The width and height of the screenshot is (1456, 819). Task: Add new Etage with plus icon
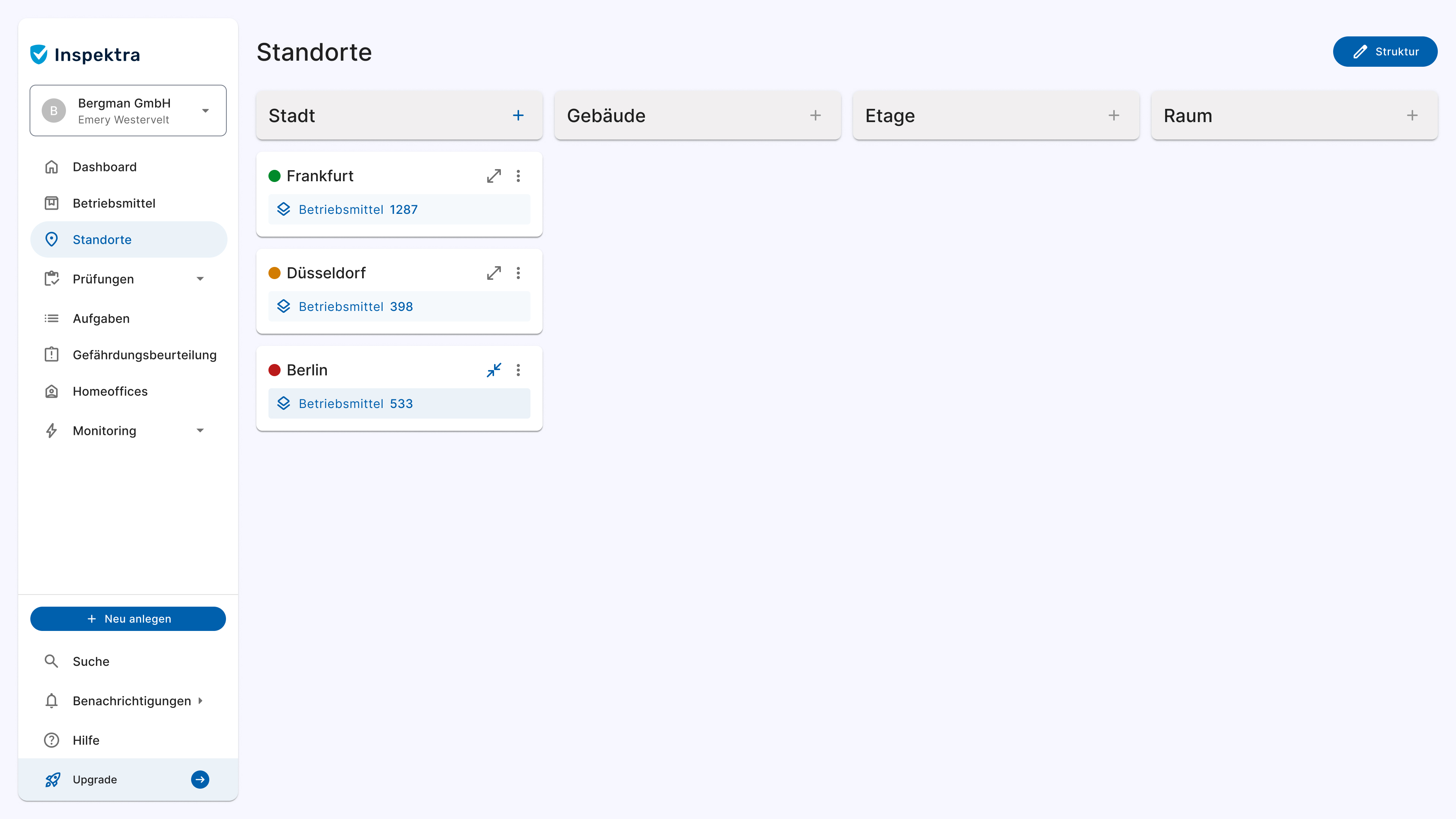pyautogui.click(x=1114, y=115)
